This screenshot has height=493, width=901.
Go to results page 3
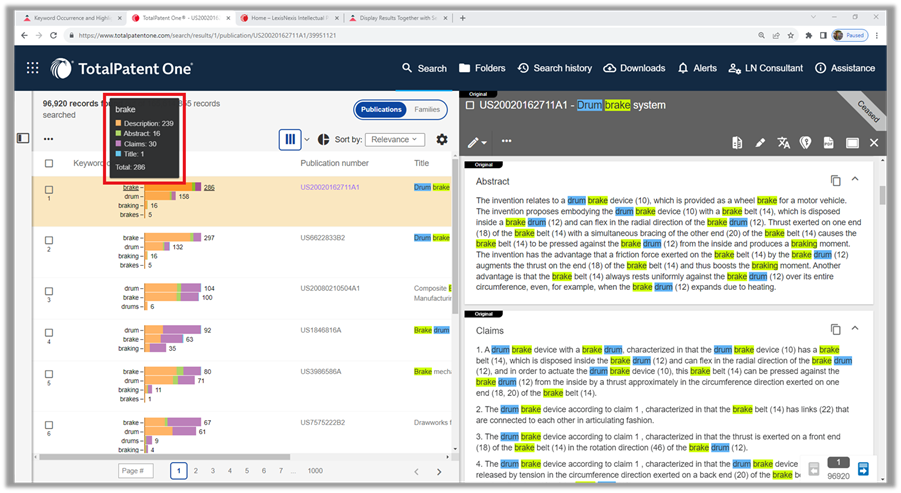[213, 471]
